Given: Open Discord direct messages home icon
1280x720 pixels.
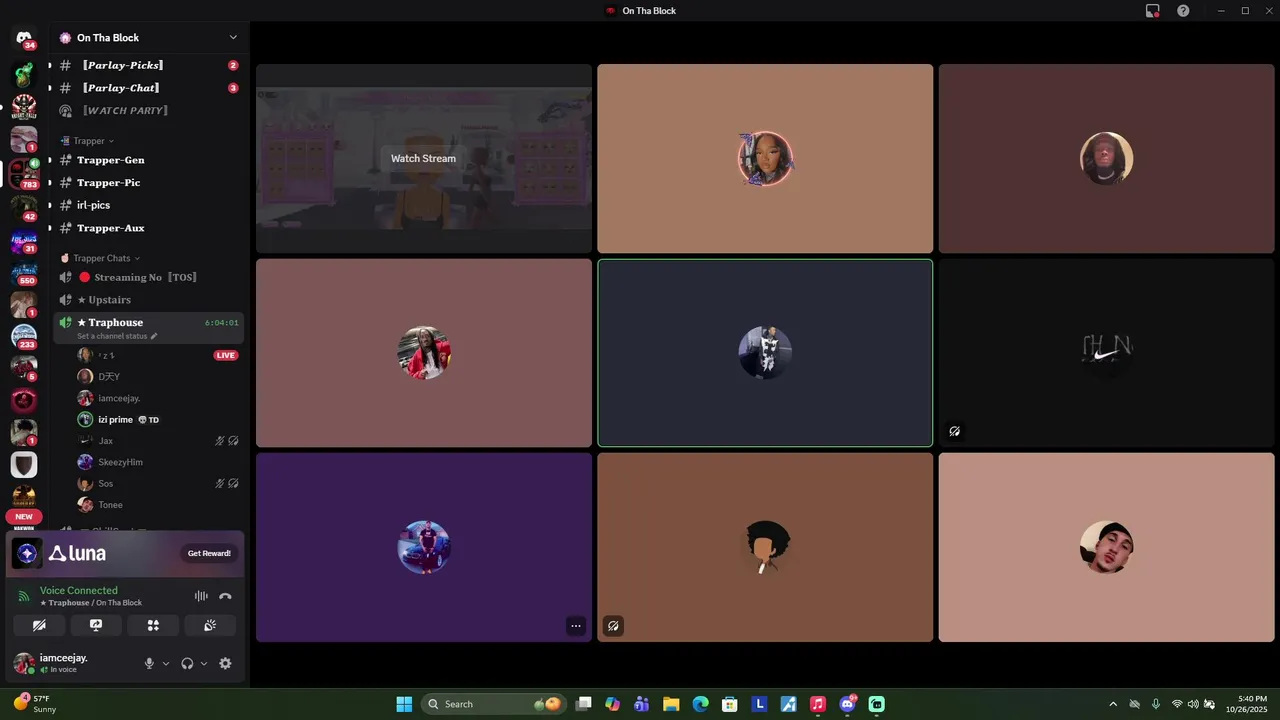Looking at the screenshot, I should coord(24,38).
